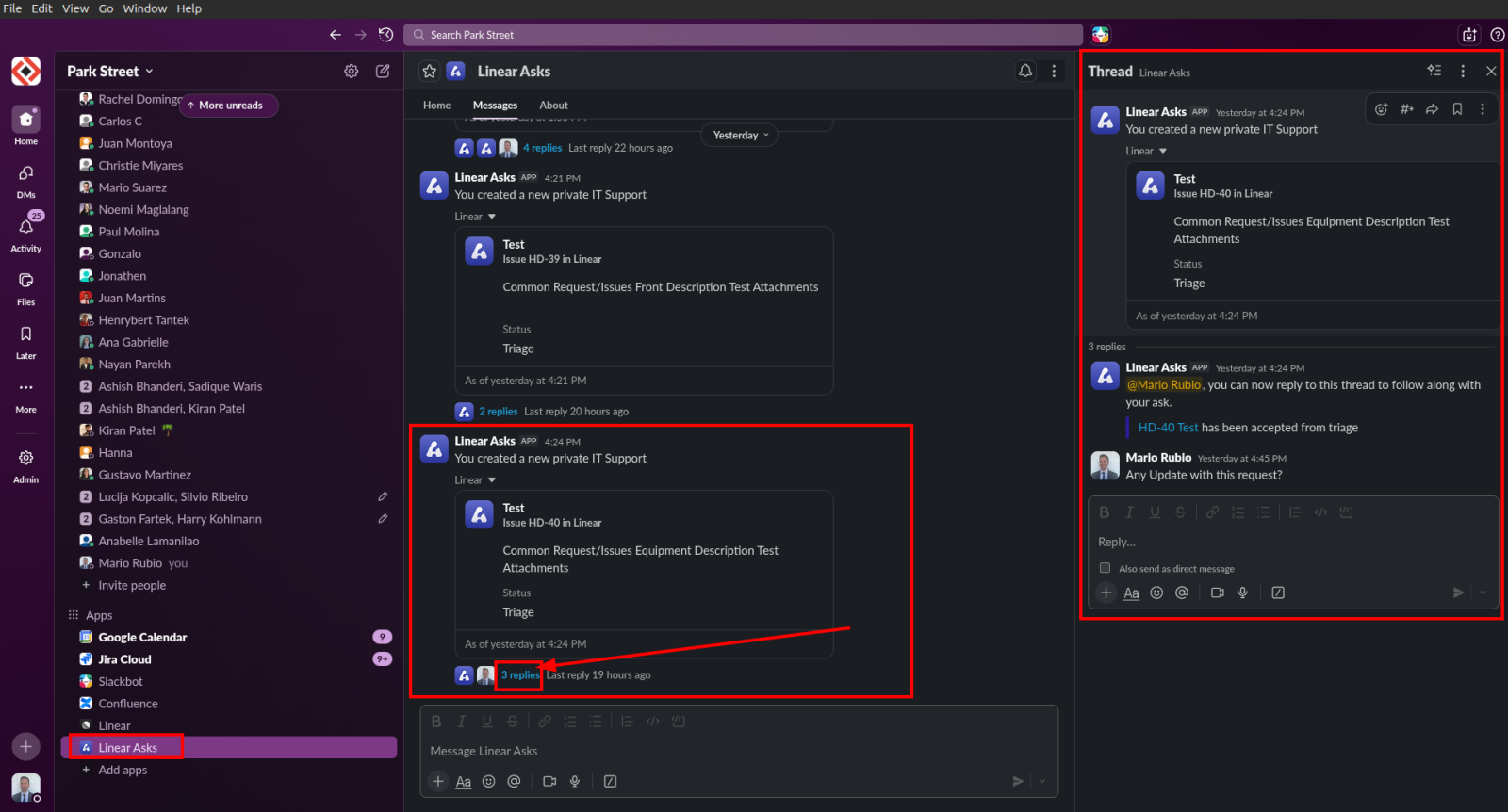Open the Edit menu

(x=42, y=8)
